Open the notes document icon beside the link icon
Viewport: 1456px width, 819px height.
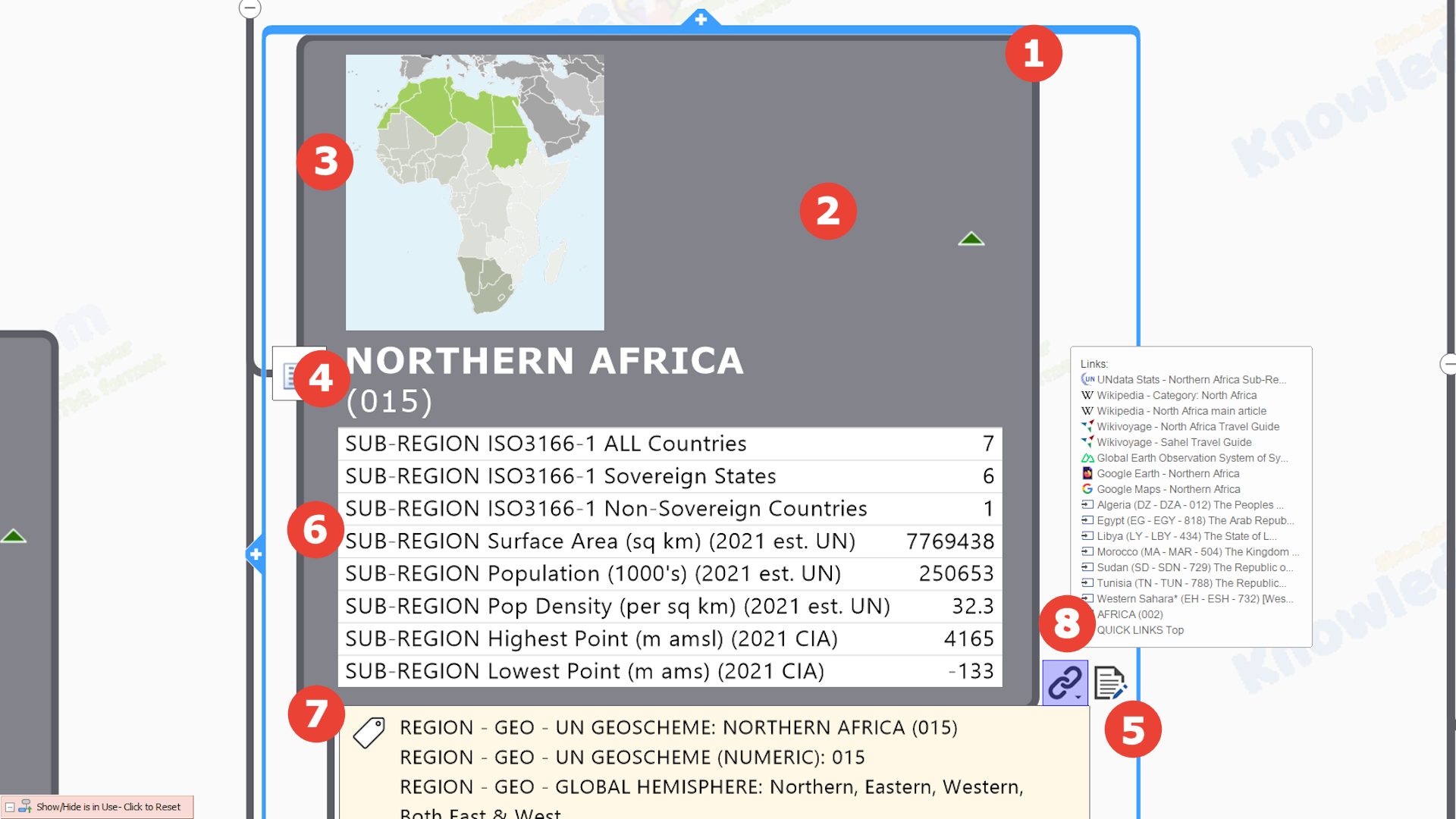(x=1109, y=682)
